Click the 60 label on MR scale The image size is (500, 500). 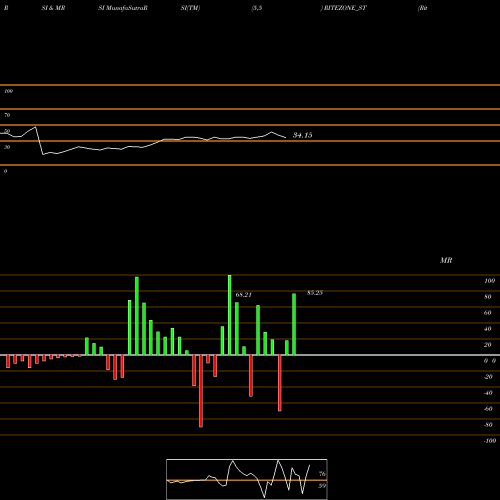click(488, 313)
